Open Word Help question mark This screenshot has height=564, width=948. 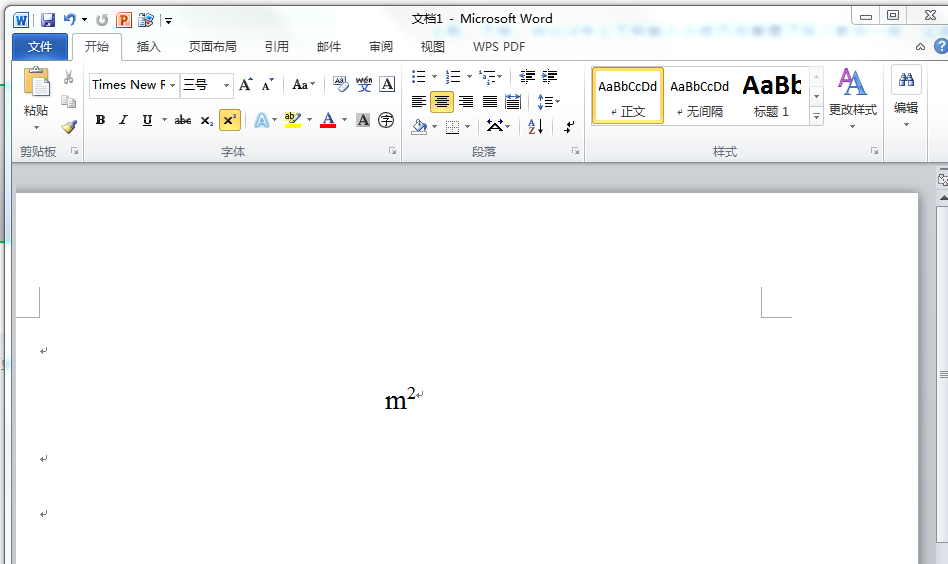tap(941, 47)
